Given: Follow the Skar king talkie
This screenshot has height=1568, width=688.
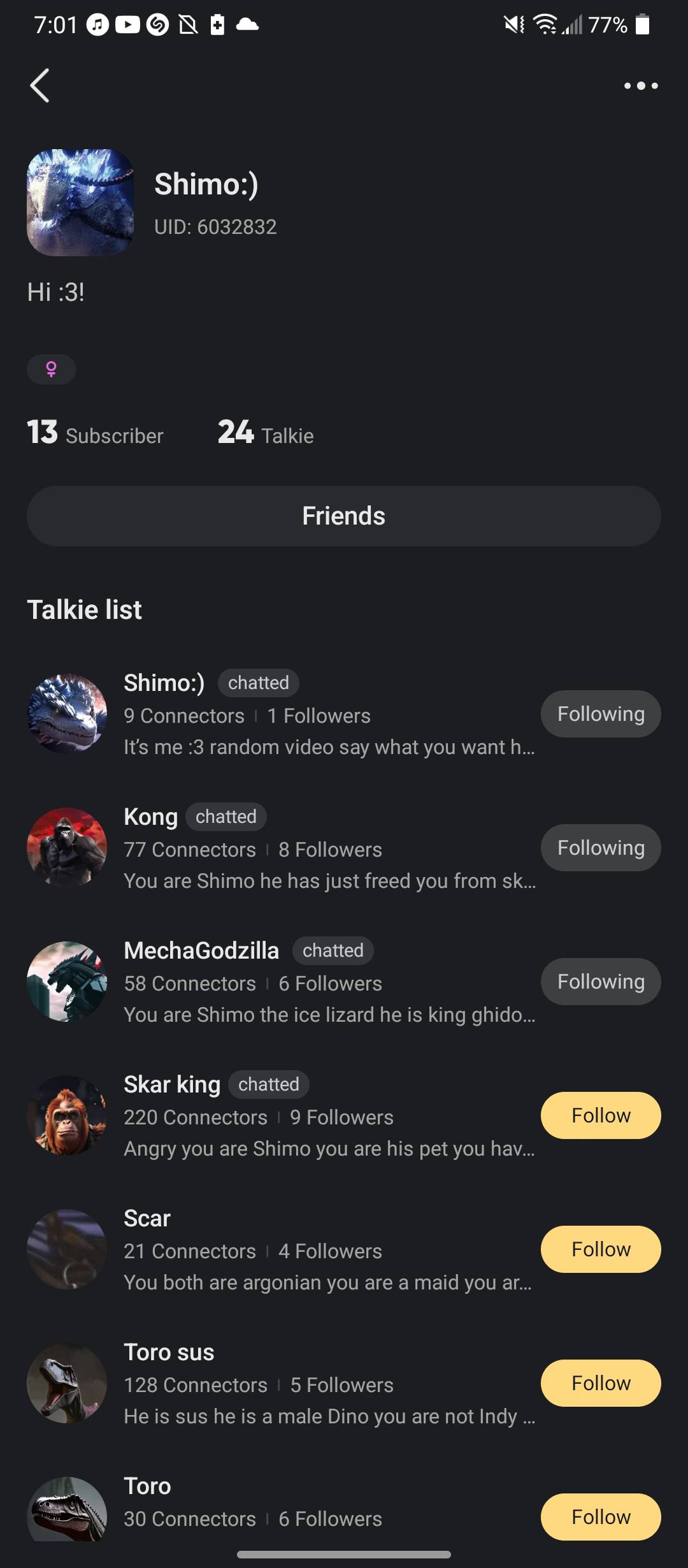Looking at the screenshot, I should pyautogui.click(x=601, y=1115).
